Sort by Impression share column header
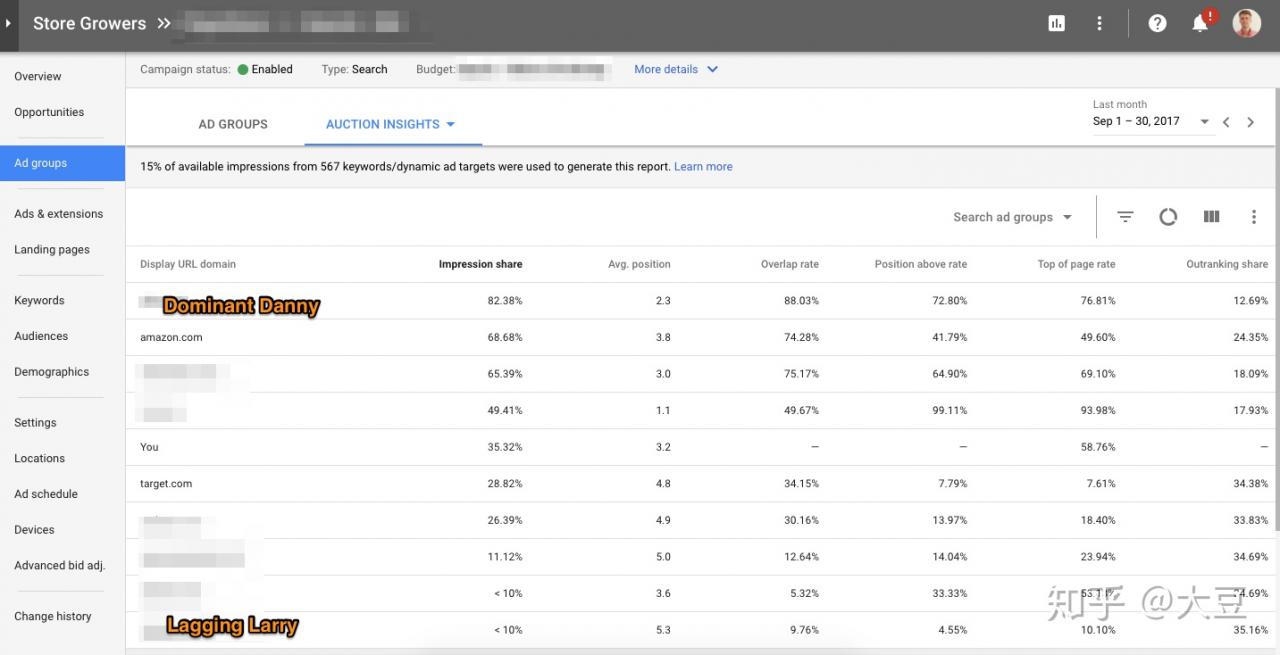1280x655 pixels. [480, 264]
